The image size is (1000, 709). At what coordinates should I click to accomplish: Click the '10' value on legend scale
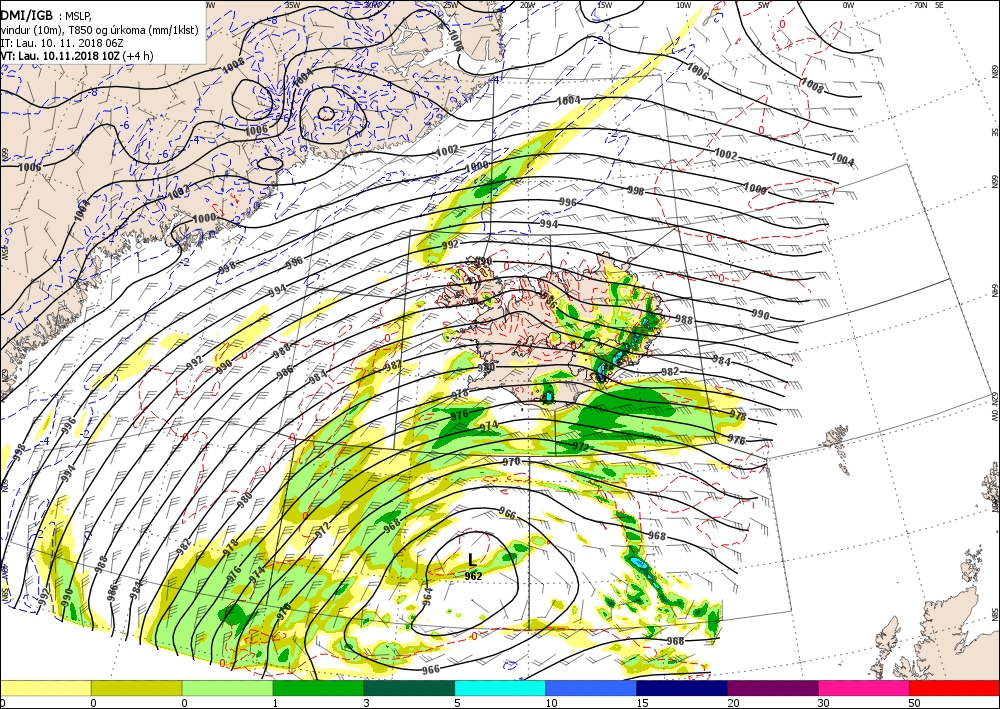coord(551,703)
